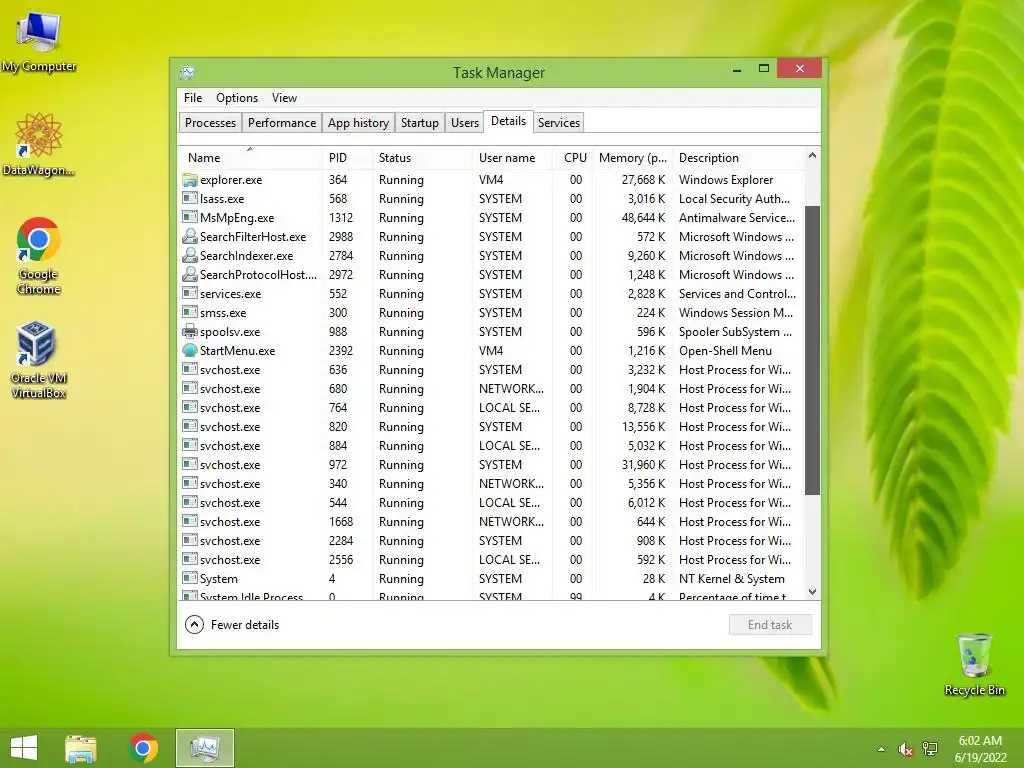The width and height of the screenshot is (1024, 768).
Task: Click the scrollbar down arrow
Action: tap(812, 592)
